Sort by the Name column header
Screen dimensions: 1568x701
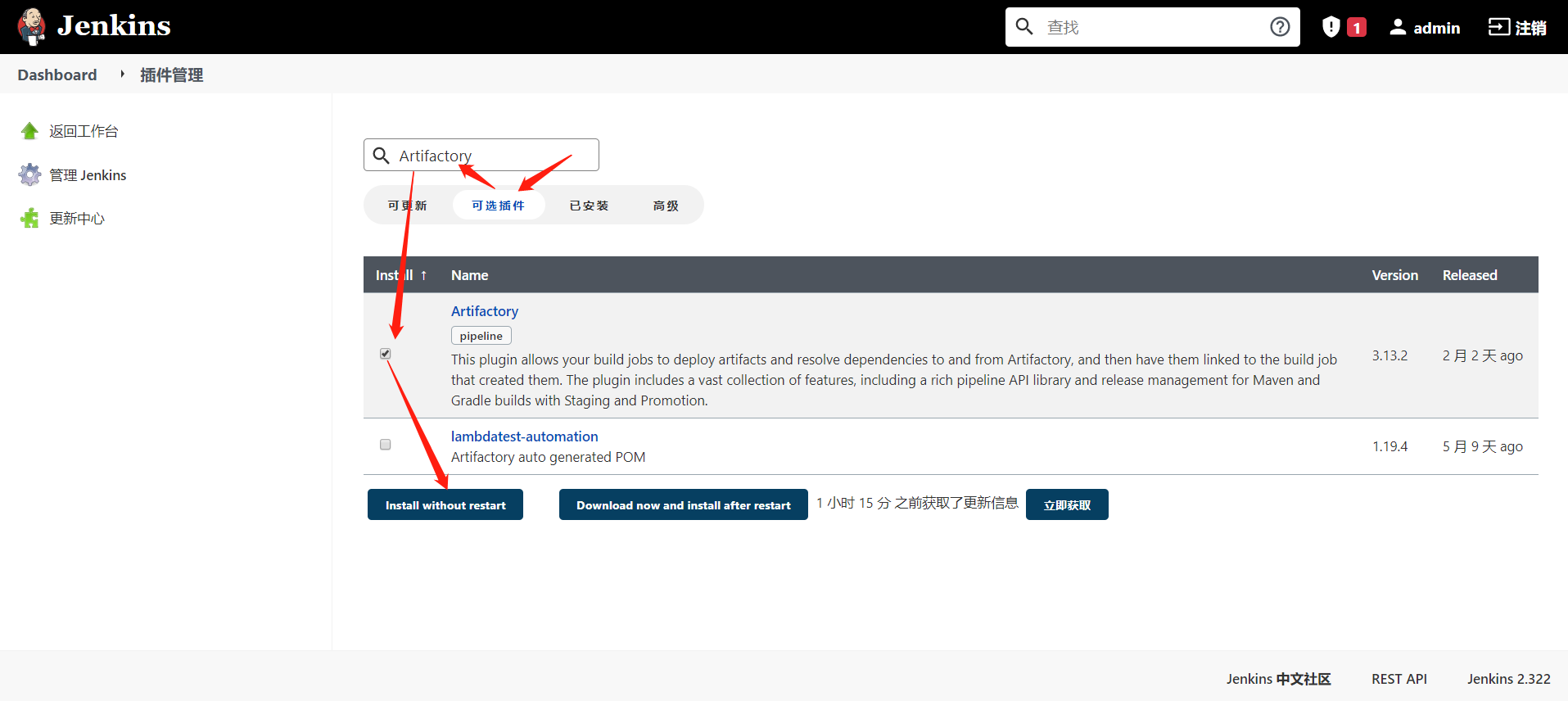point(469,275)
